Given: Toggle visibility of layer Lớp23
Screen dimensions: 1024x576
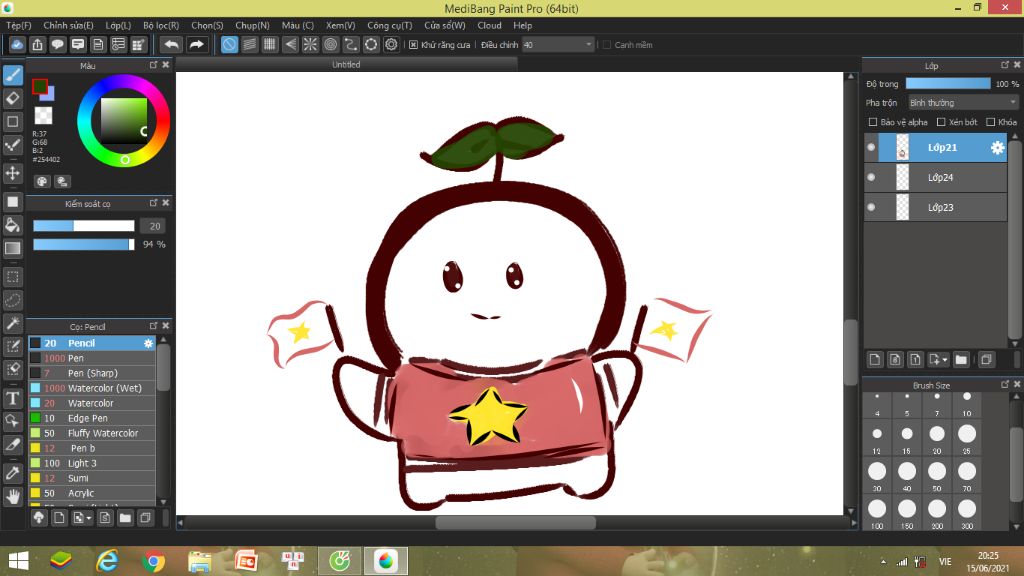Looking at the screenshot, I should (x=871, y=207).
